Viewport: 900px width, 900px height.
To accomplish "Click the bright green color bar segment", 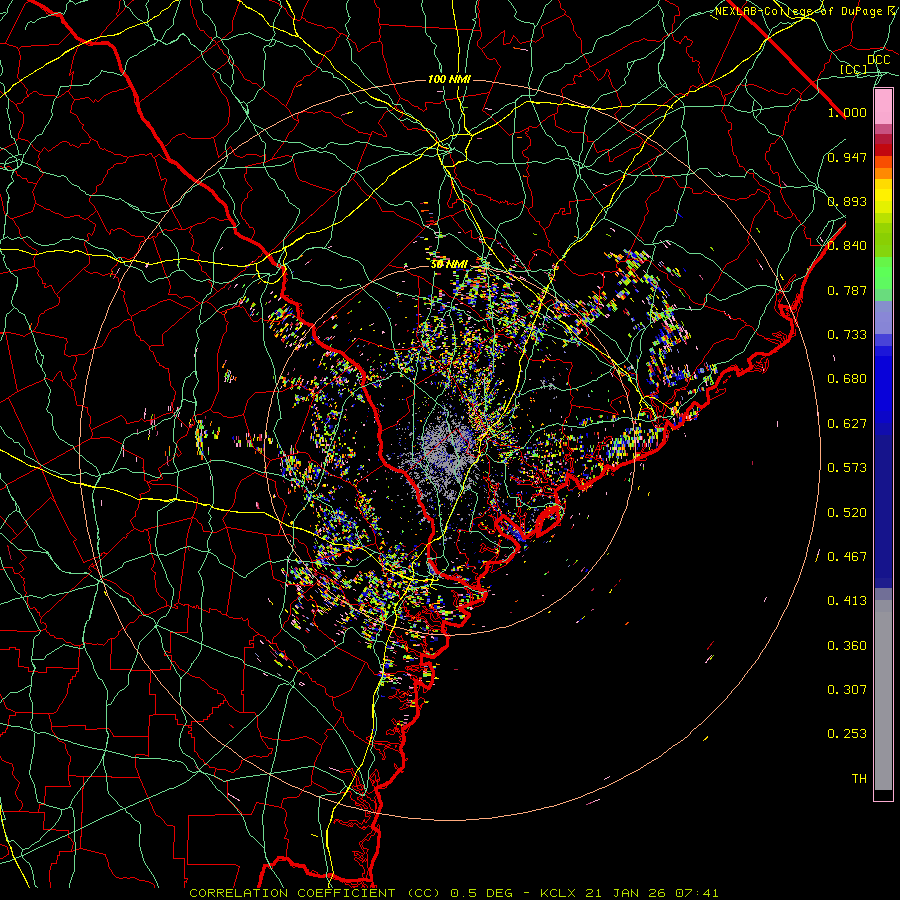I will point(883,273).
